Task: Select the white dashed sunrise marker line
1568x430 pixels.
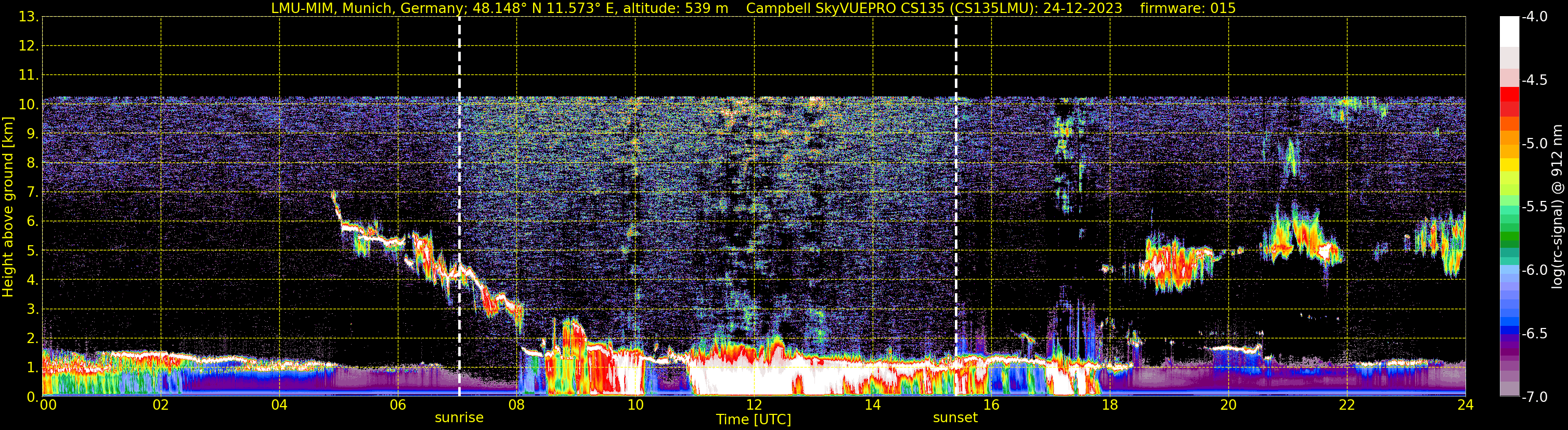Action: 459,207
